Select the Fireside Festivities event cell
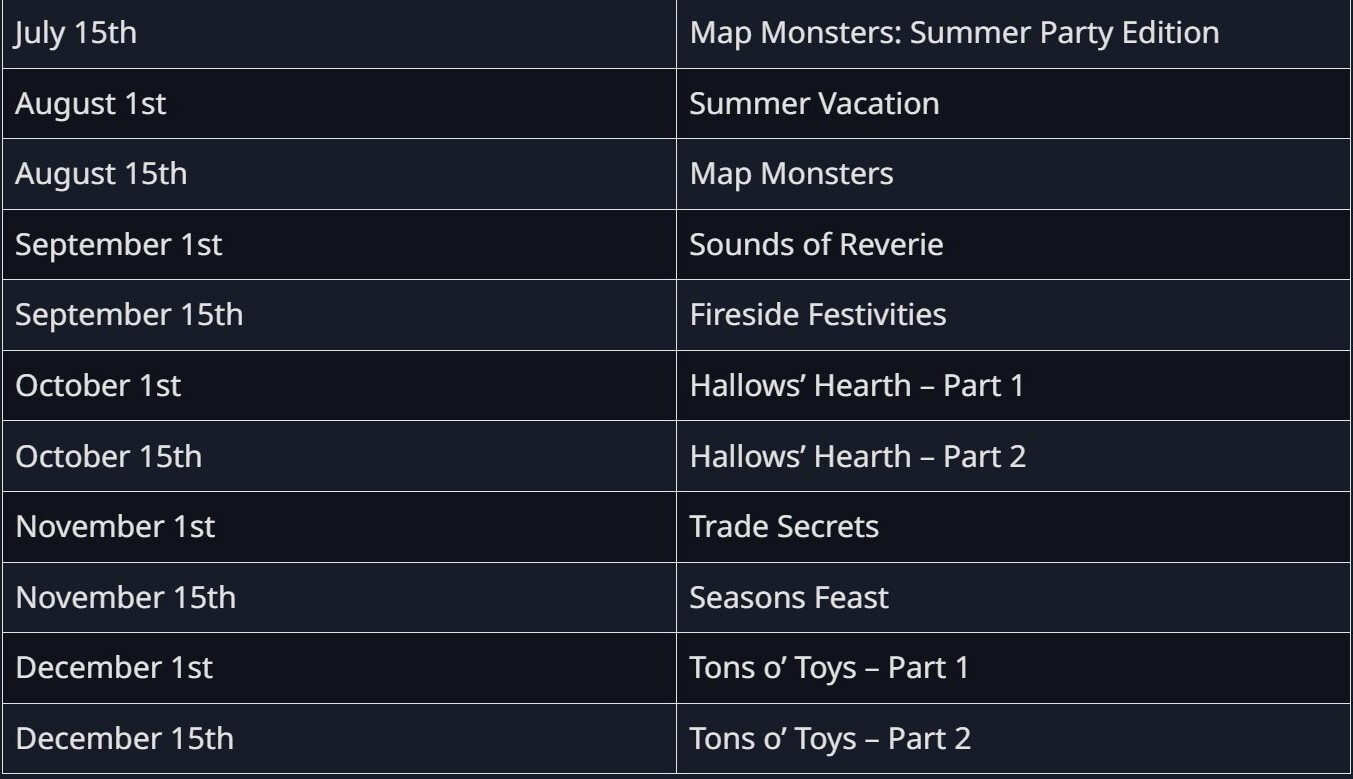 click(817, 315)
